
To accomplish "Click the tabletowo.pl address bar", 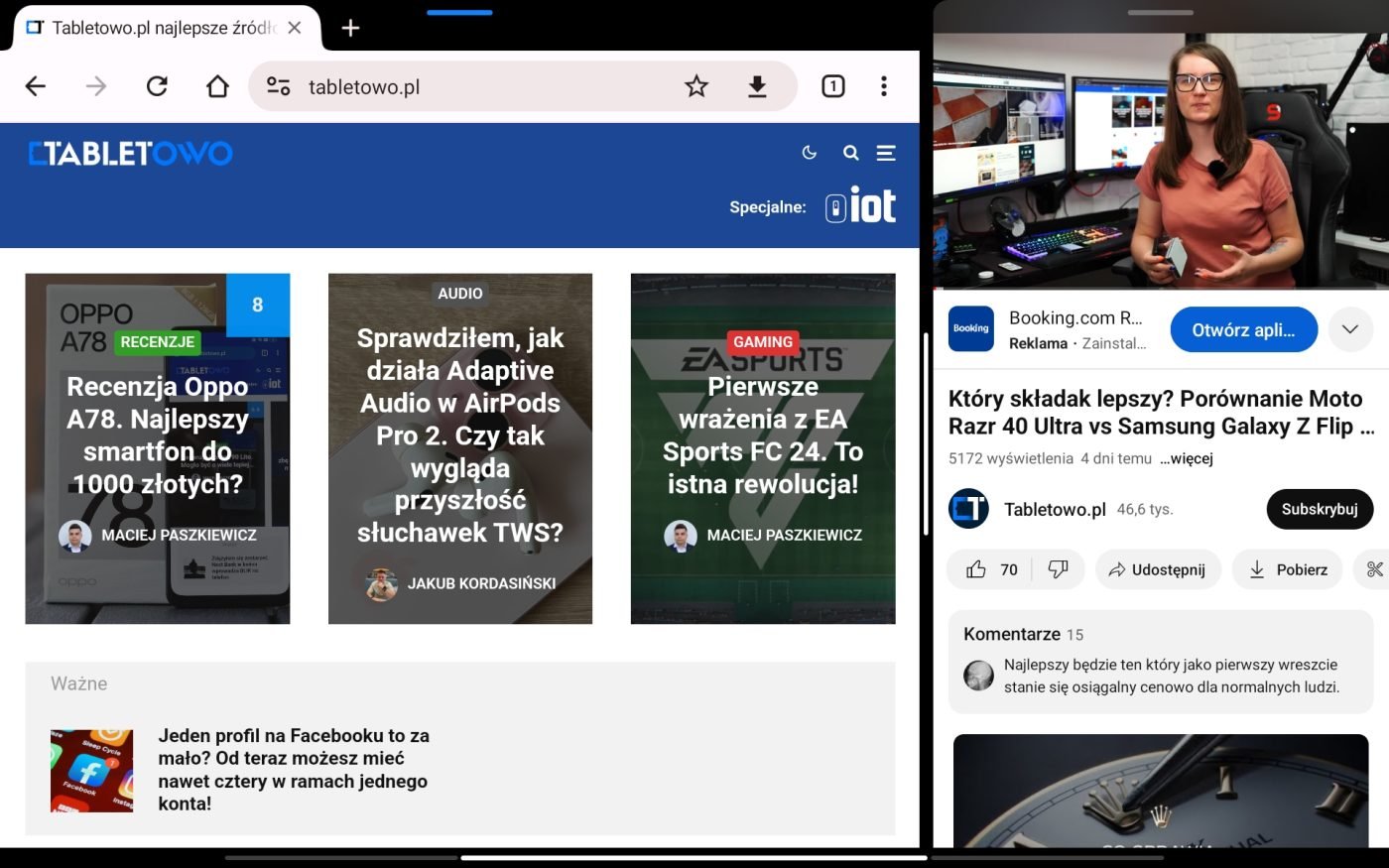I will click(523, 86).
